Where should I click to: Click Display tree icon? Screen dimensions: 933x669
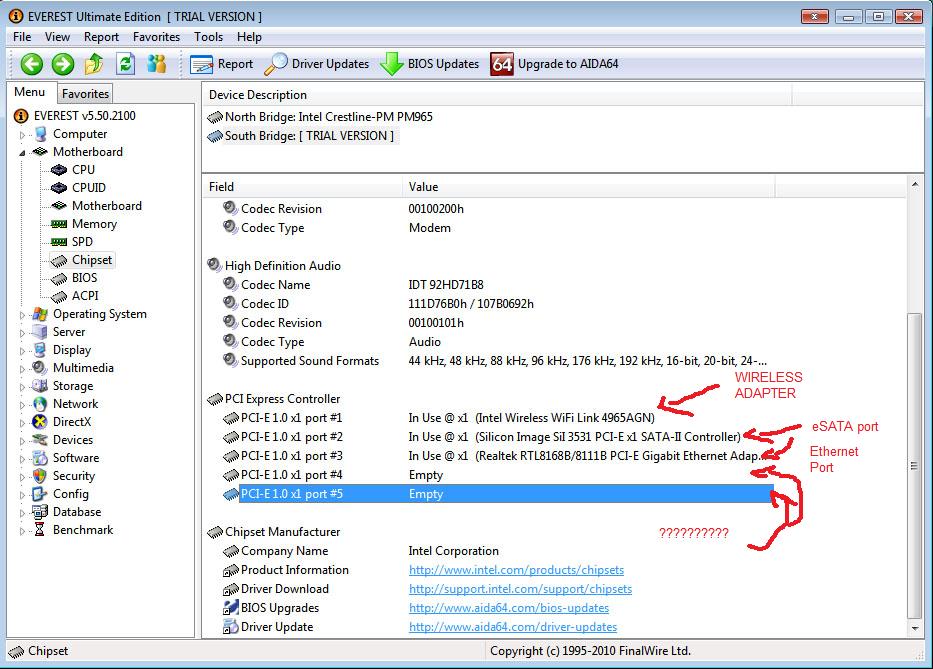40,350
